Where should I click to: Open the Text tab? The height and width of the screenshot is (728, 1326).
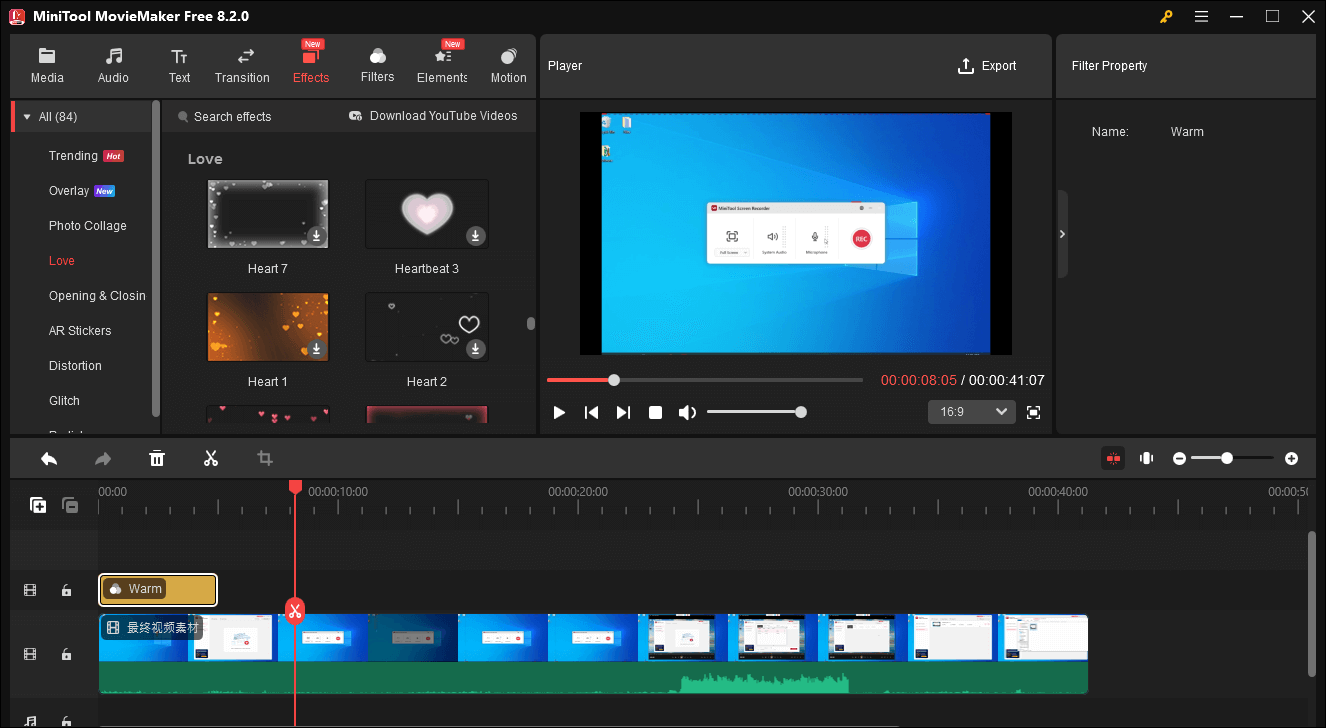click(x=179, y=66)
